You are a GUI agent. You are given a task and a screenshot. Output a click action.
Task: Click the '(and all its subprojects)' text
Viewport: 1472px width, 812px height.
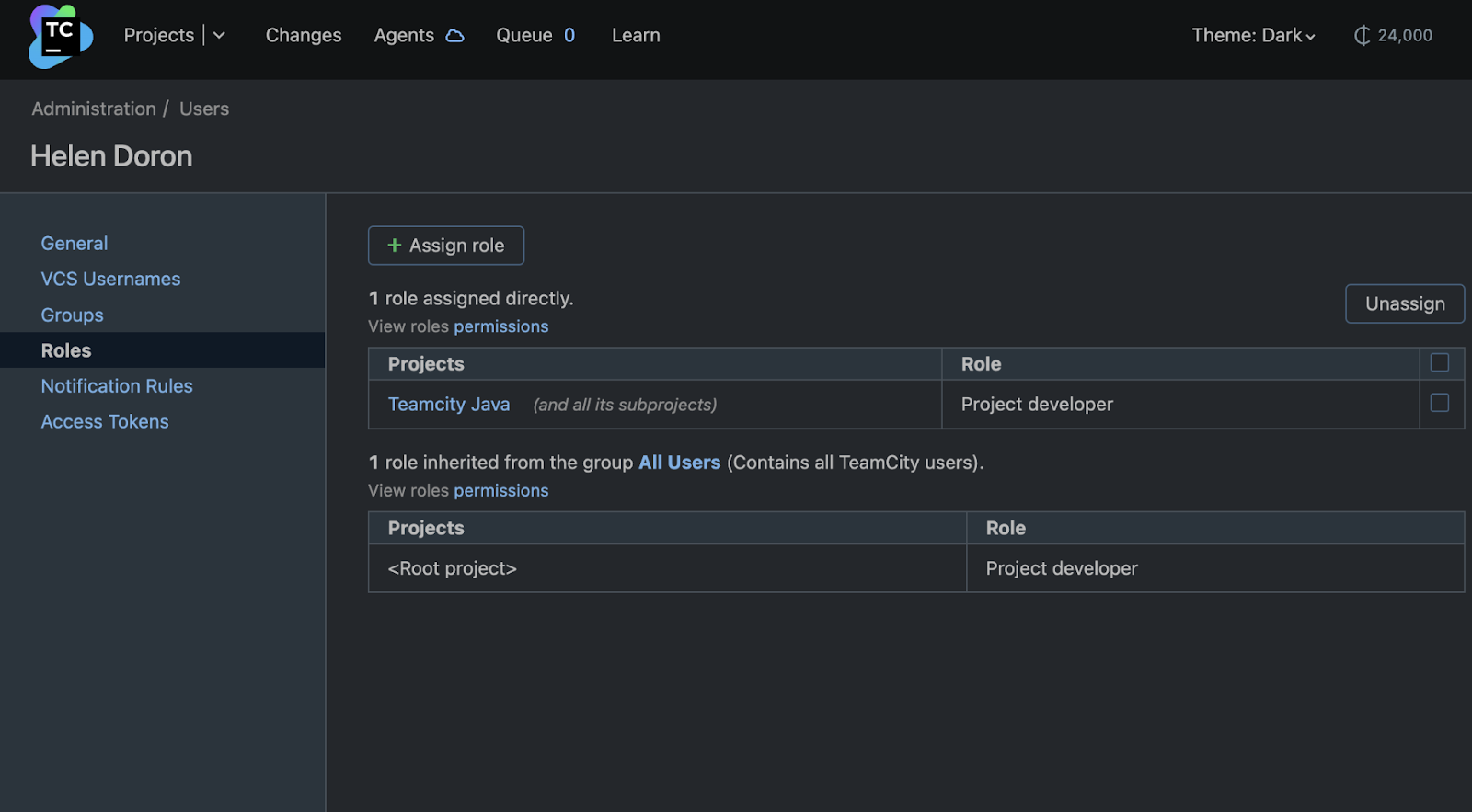(625, 405)
